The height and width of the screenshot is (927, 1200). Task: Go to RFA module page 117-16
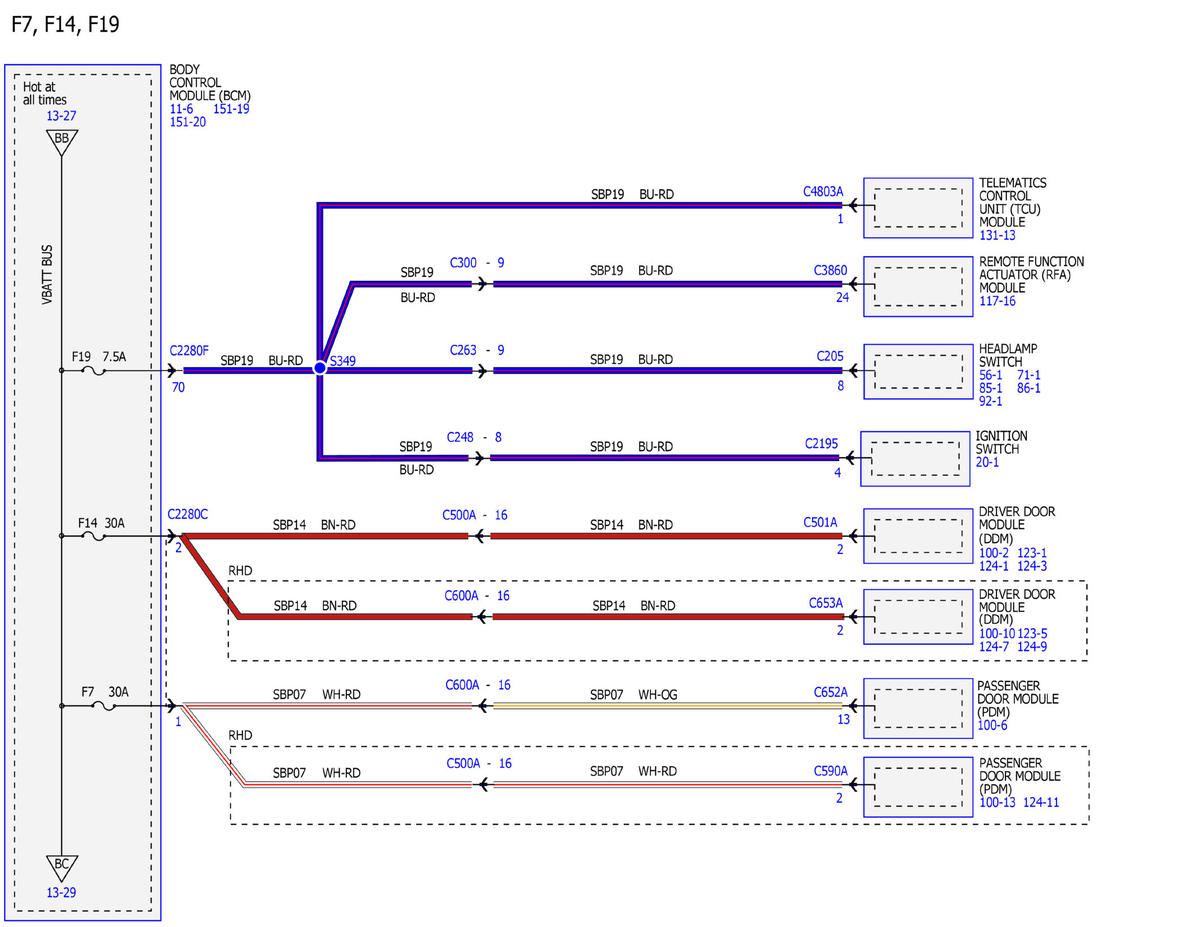(997, 301)
